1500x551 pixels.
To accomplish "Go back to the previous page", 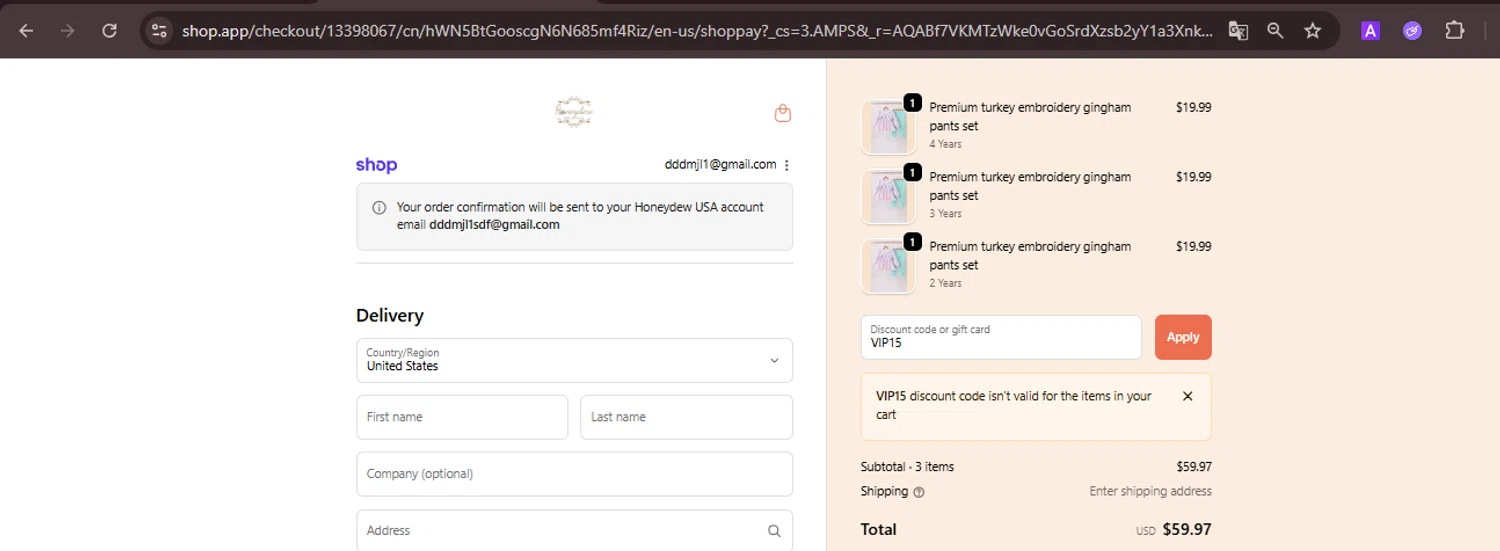I will coord(26,31).
